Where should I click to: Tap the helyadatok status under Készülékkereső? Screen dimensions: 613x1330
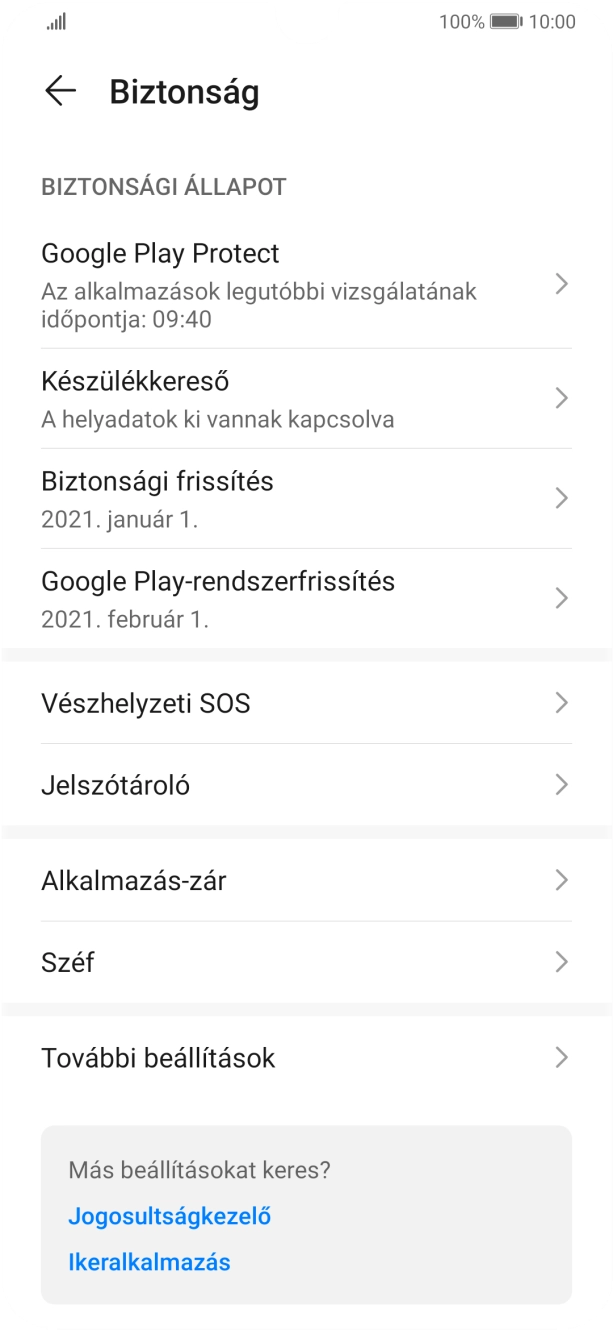(200, 419)
